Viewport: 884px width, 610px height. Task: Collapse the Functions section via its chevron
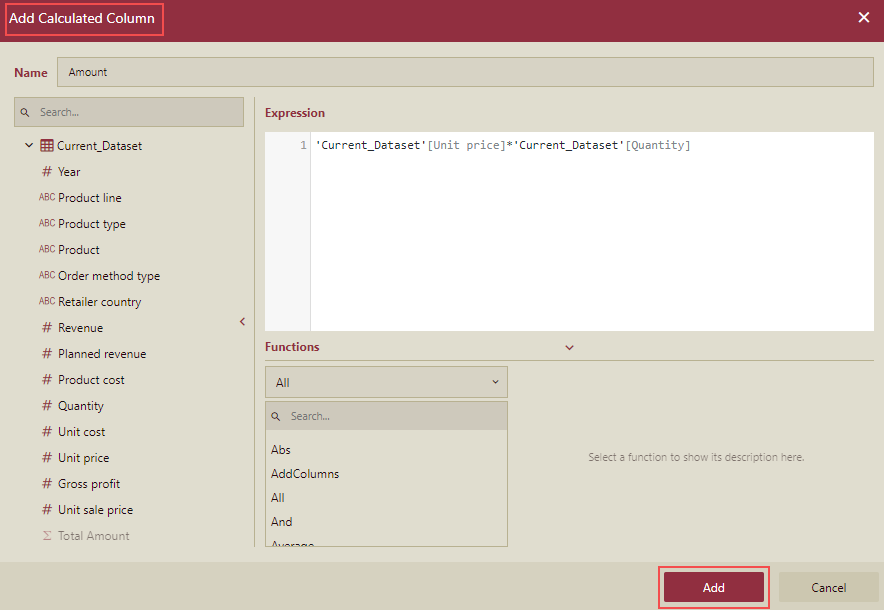(x=569, y=347)
